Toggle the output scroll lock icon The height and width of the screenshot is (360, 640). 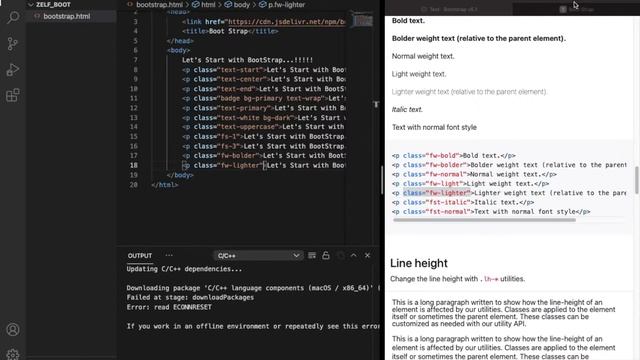[326, 256]
